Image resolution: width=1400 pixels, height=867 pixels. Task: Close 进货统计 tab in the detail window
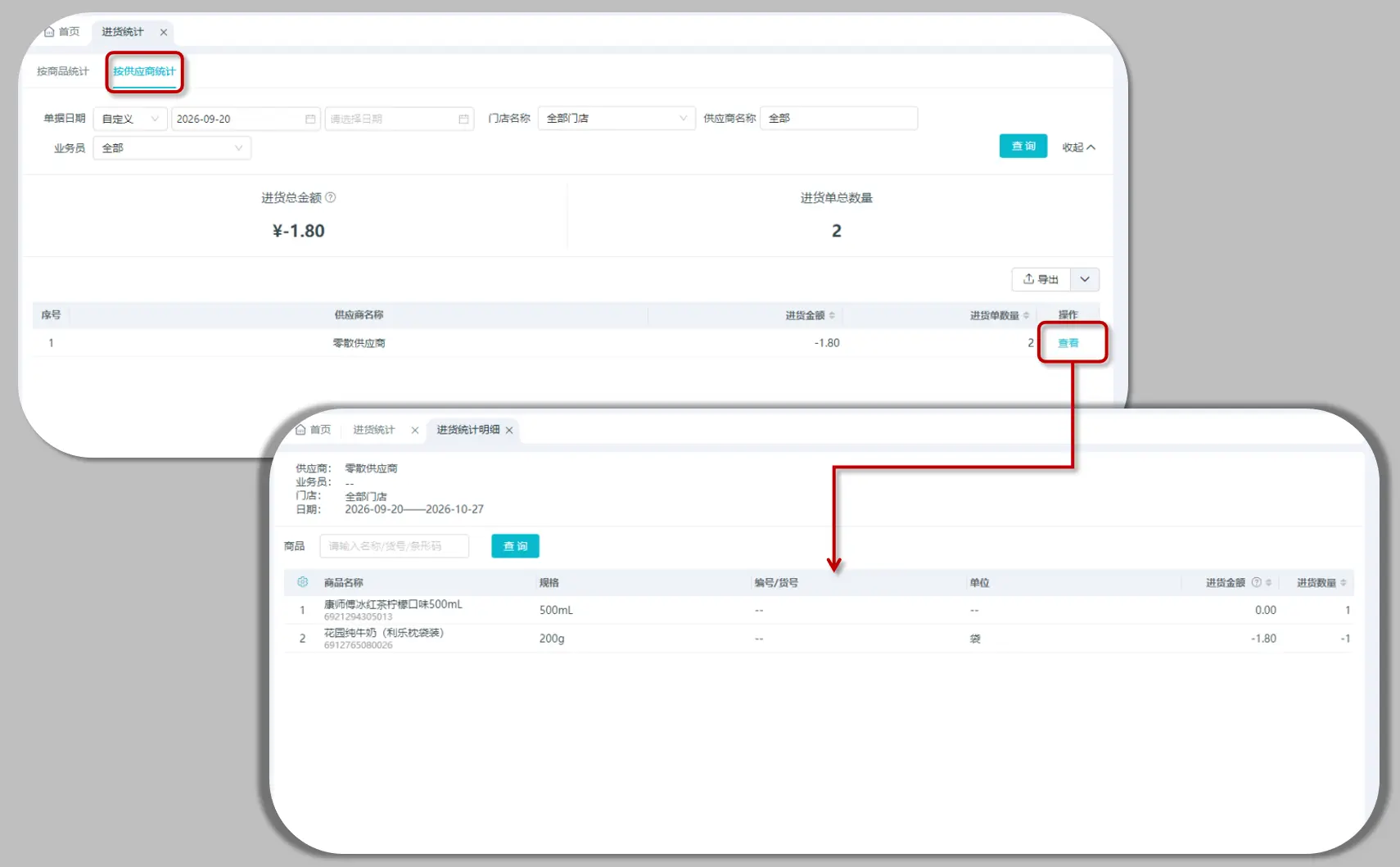[415, 431]
